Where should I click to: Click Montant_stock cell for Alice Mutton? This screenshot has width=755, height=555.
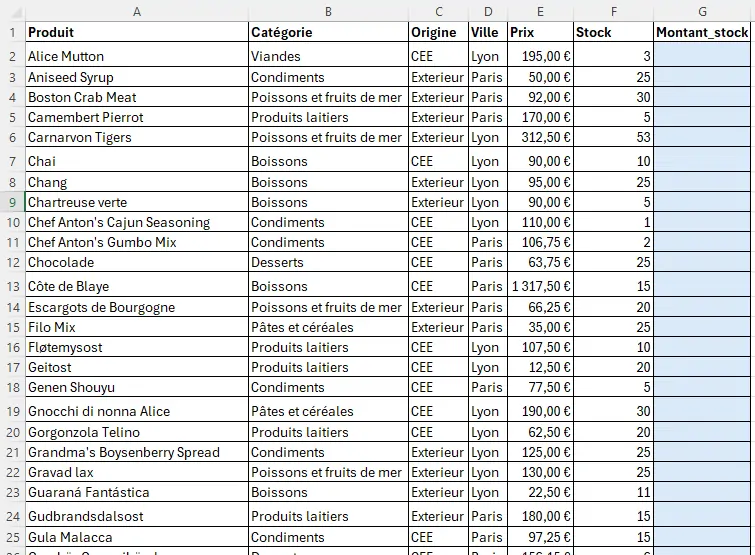pos(703,54)
